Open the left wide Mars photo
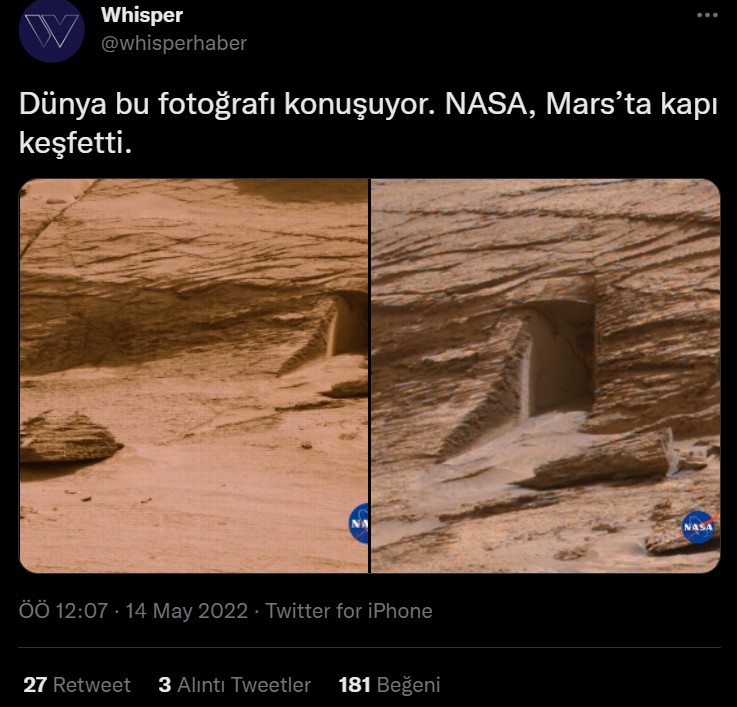Screen dimensions: 737x707 (193, 375)
